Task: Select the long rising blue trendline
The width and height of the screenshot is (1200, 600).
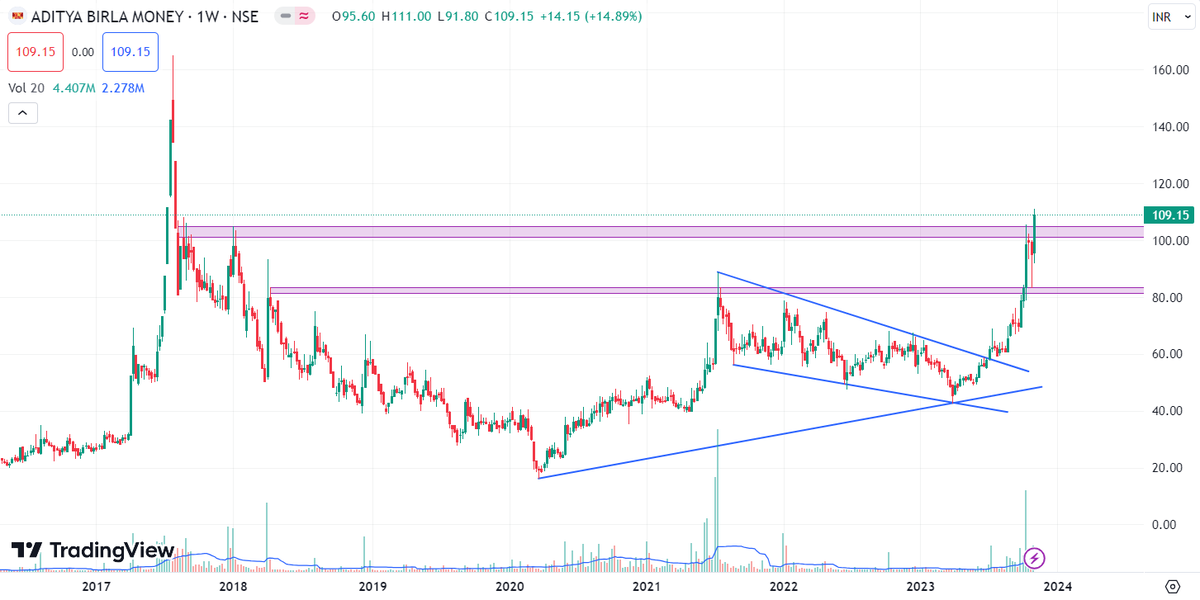Action: coord(790,432)
